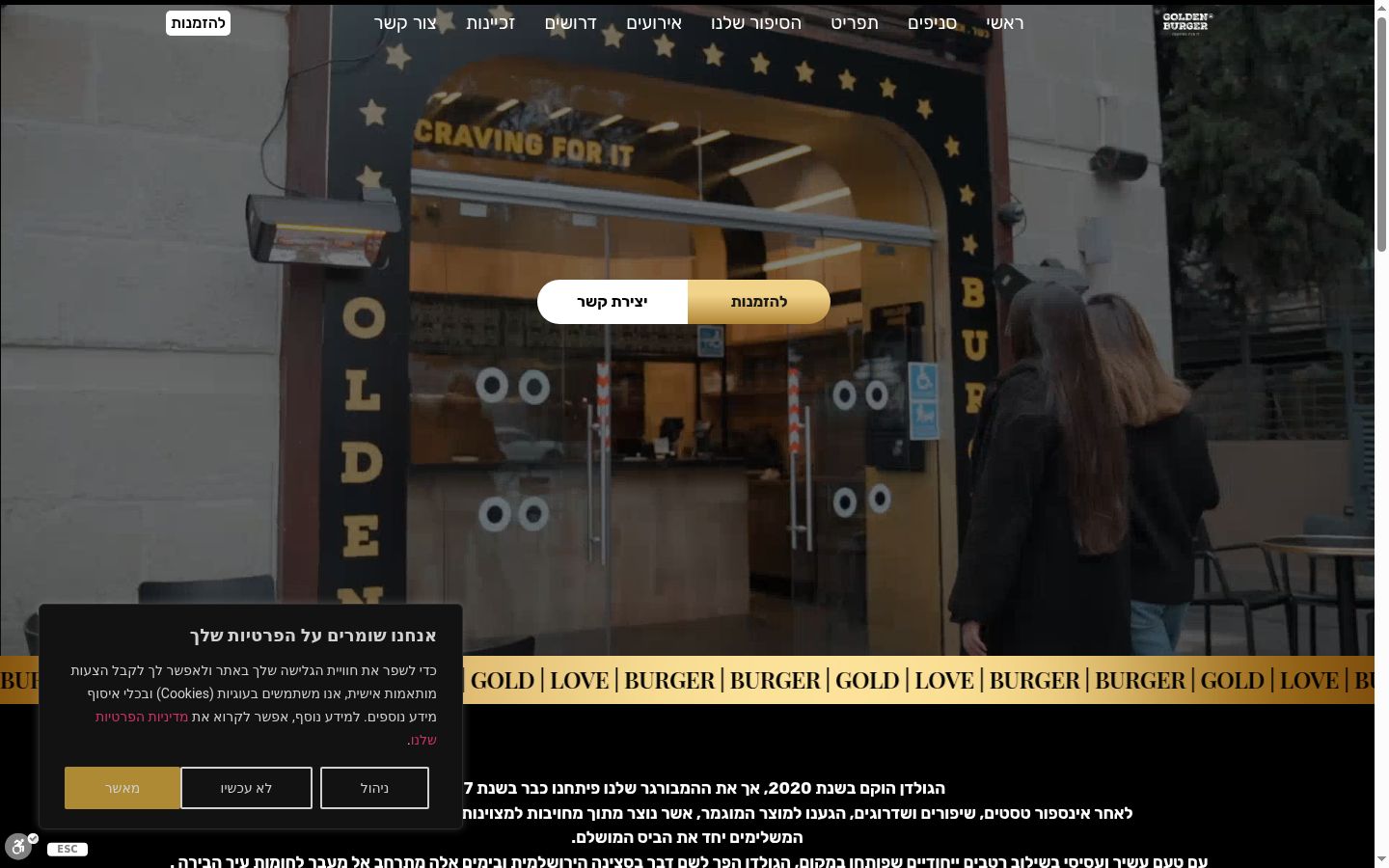1389x868 pixels.
Task: Open the סניפים menu item
Action: click(932, 23)
